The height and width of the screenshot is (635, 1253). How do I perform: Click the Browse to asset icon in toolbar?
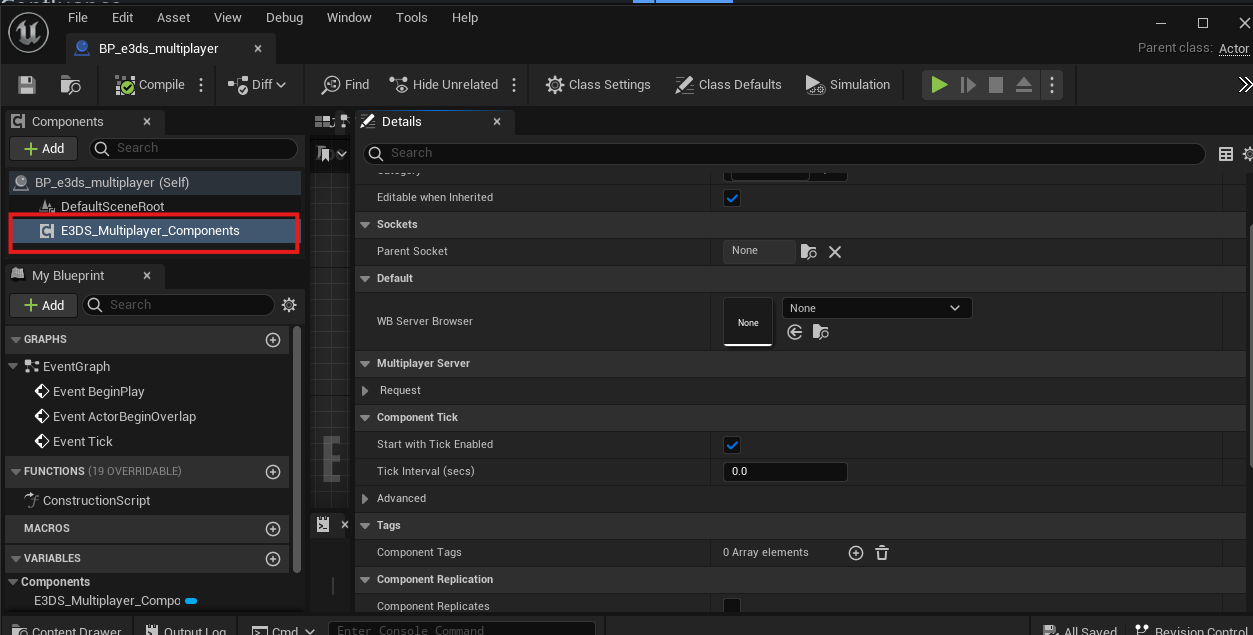[70, 85]
